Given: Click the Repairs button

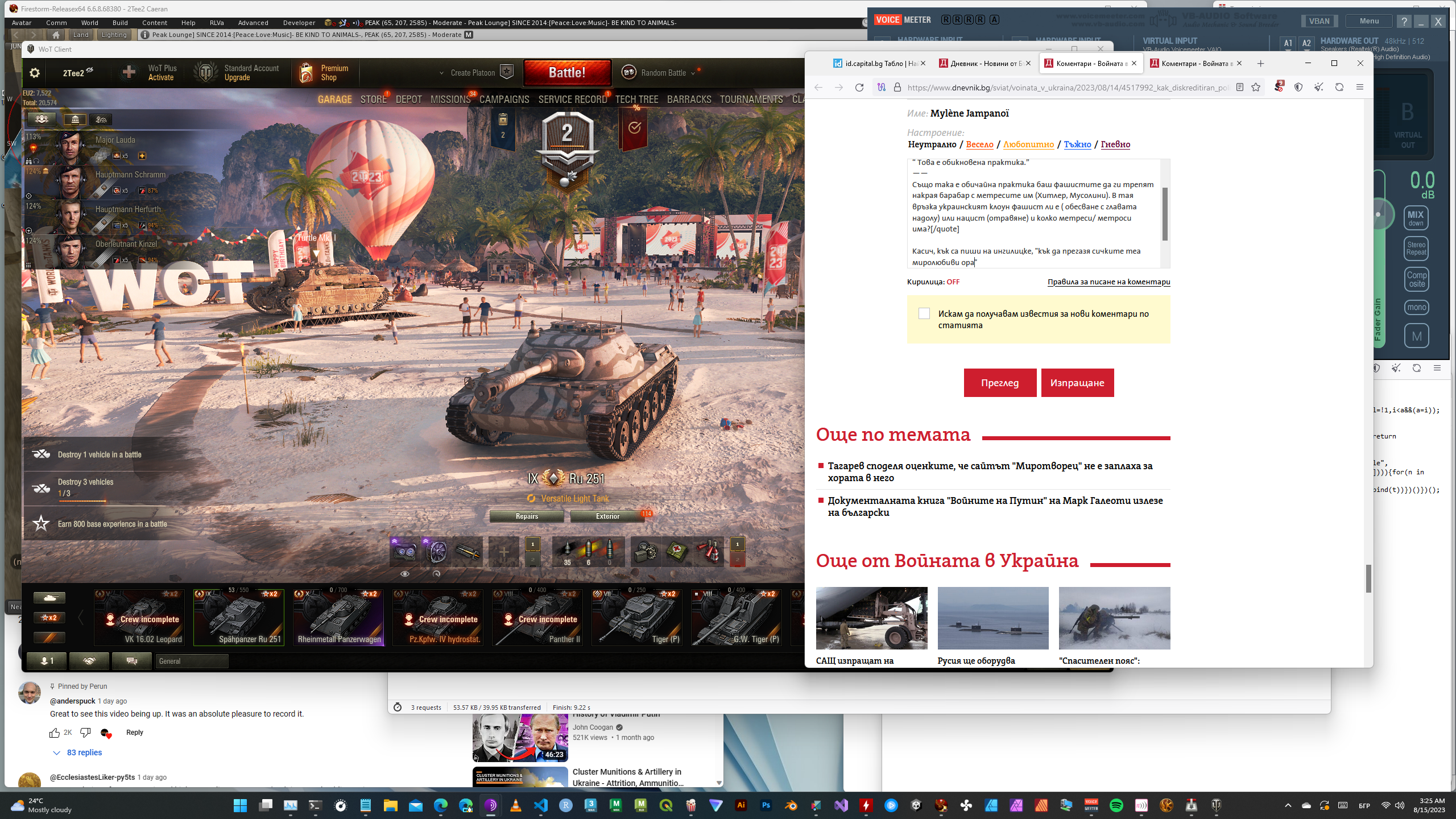Looking at the screenshot, I should (527, 516).
